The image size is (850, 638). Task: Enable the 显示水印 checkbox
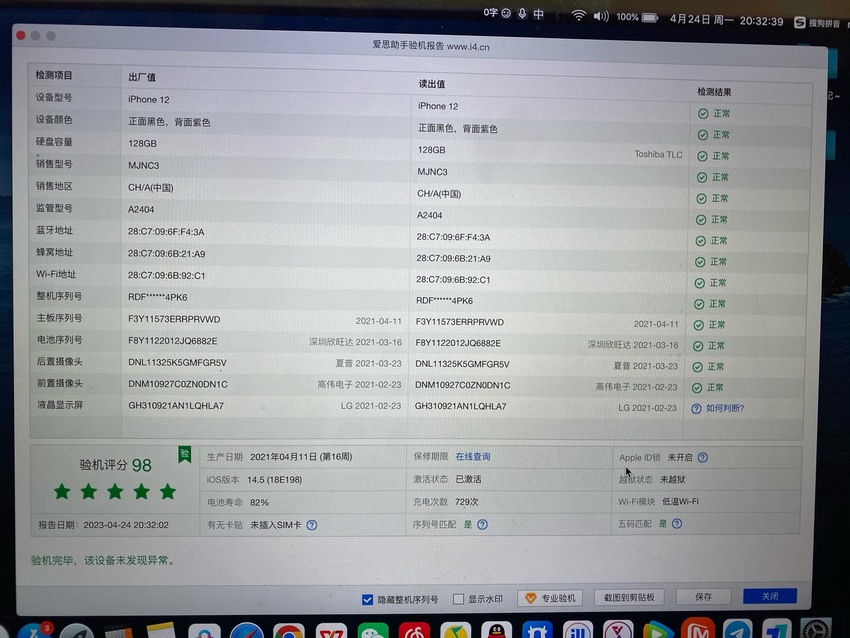[x=459, y=599]
